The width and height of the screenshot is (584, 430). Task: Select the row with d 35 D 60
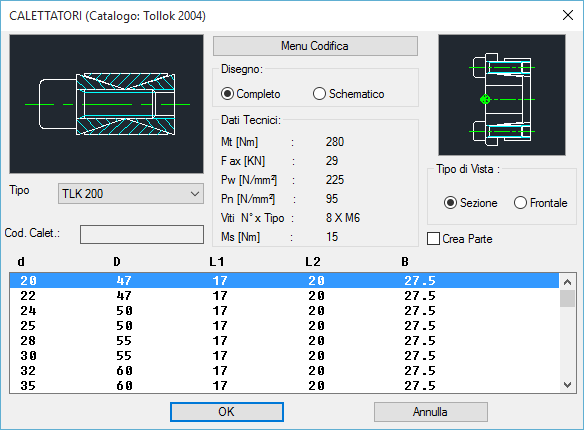pos(285,386)
